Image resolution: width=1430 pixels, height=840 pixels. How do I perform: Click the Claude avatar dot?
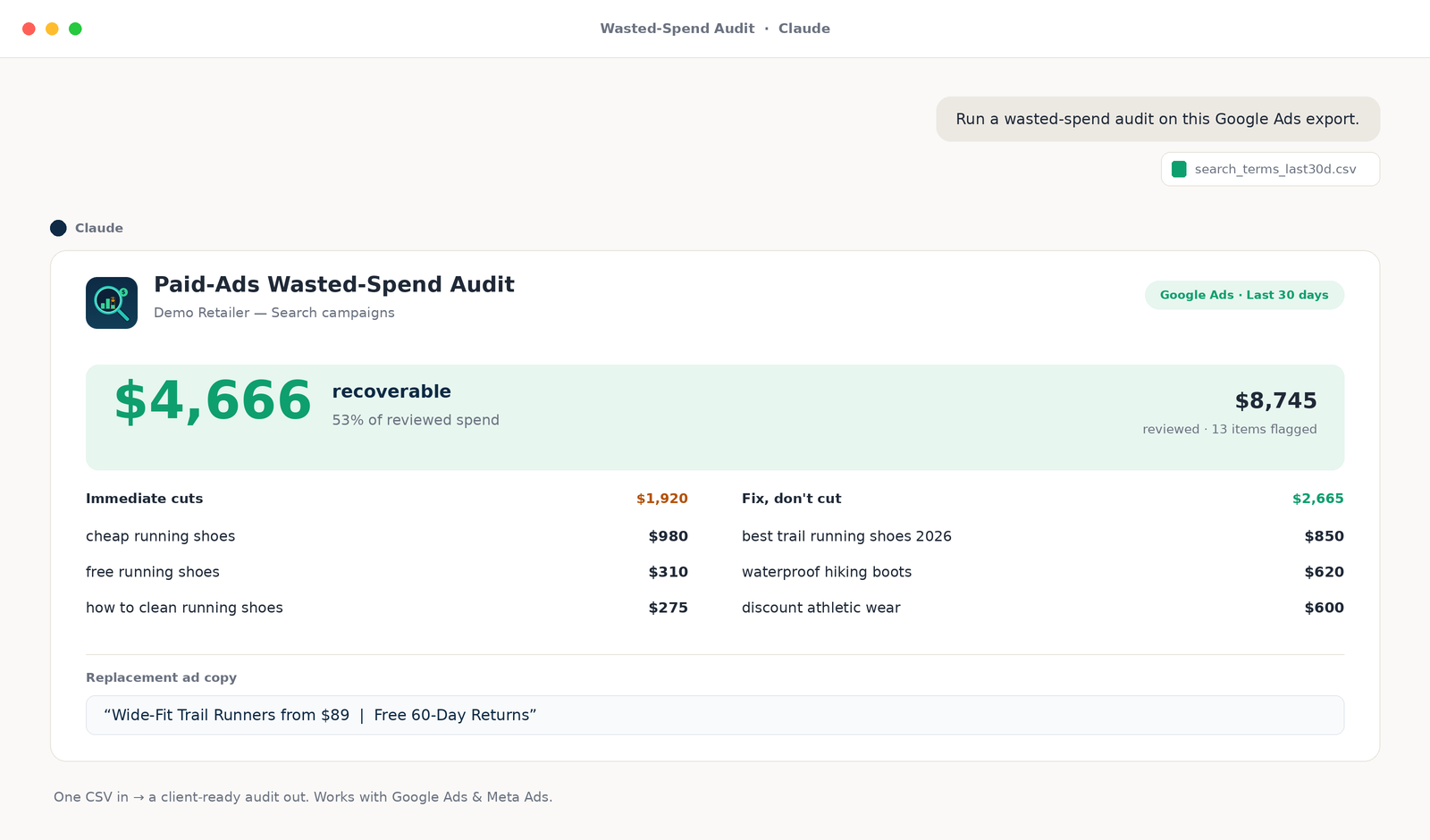tap(58, 228)
